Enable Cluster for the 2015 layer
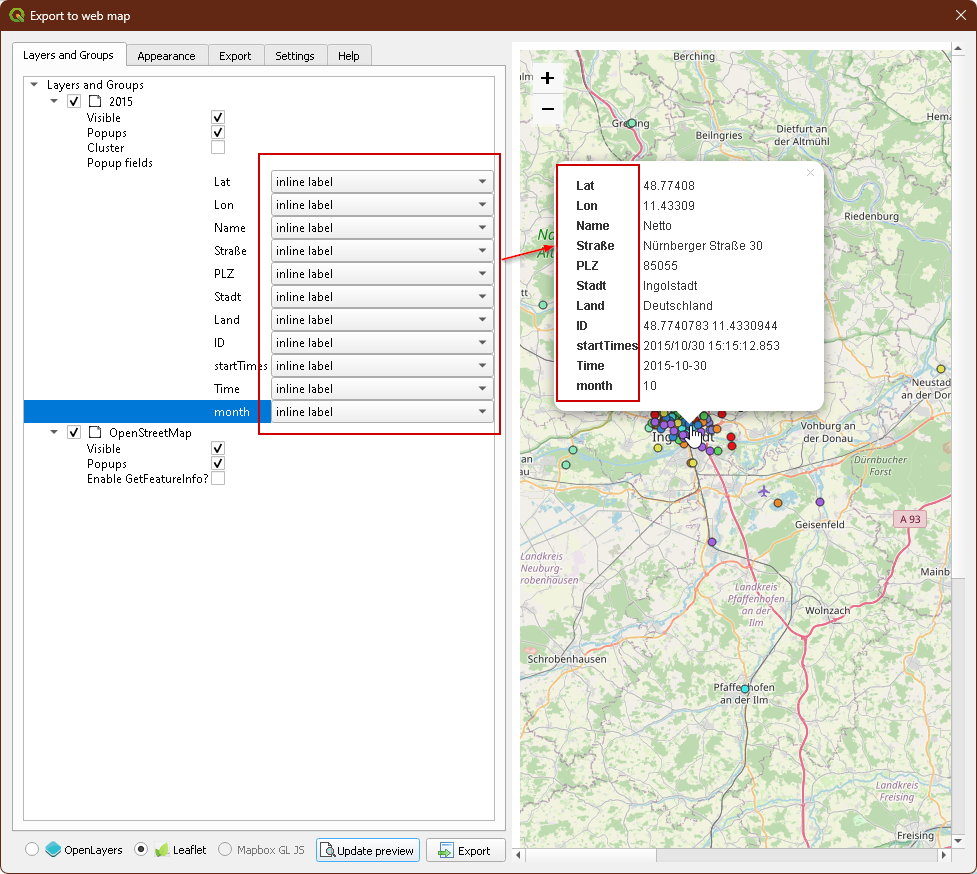Image resolution: width=977 pixels, height=874 pixels. point(218,148)
